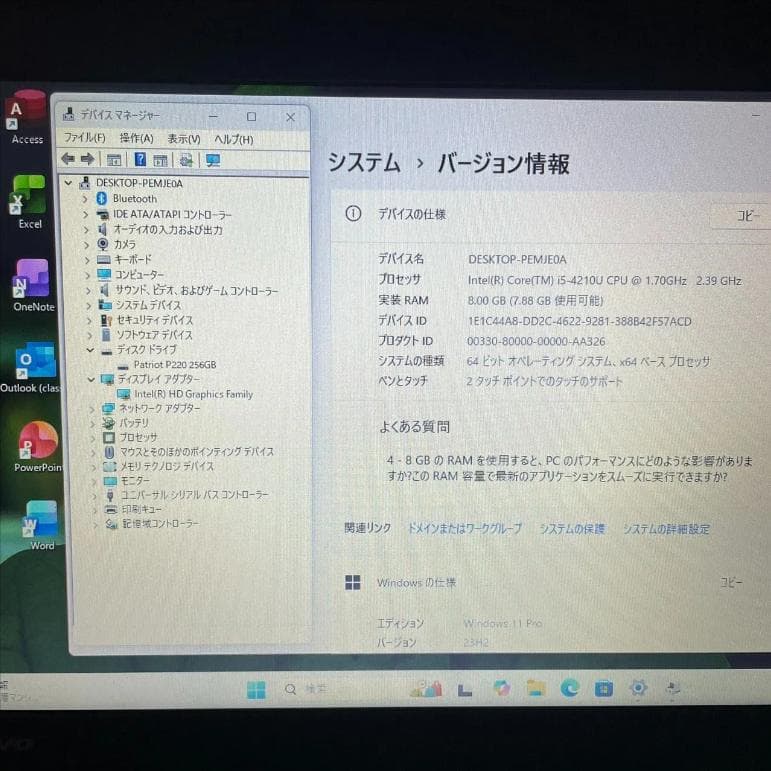This screenshot has height=771, width=771.
Task: Click the Device Manager title bar icon
Action: (69, 114)
